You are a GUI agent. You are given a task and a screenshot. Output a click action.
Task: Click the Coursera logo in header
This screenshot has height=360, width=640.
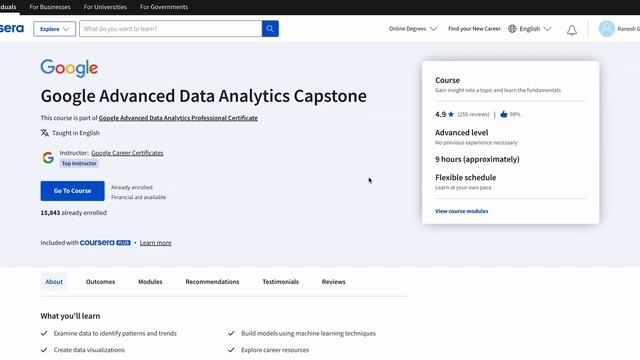tap(12, 29)
